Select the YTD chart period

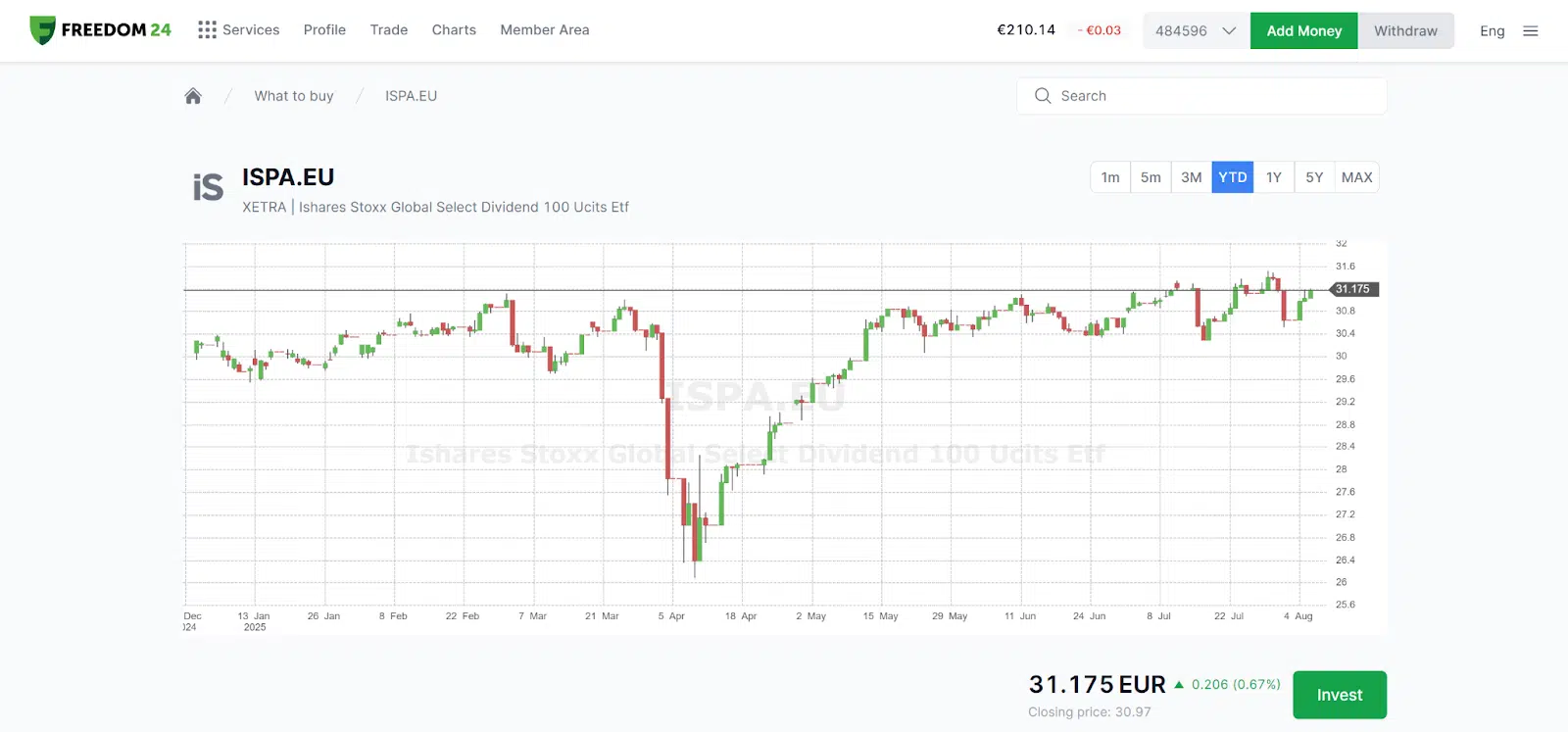pyautogui.click(x=1233, y=177)
